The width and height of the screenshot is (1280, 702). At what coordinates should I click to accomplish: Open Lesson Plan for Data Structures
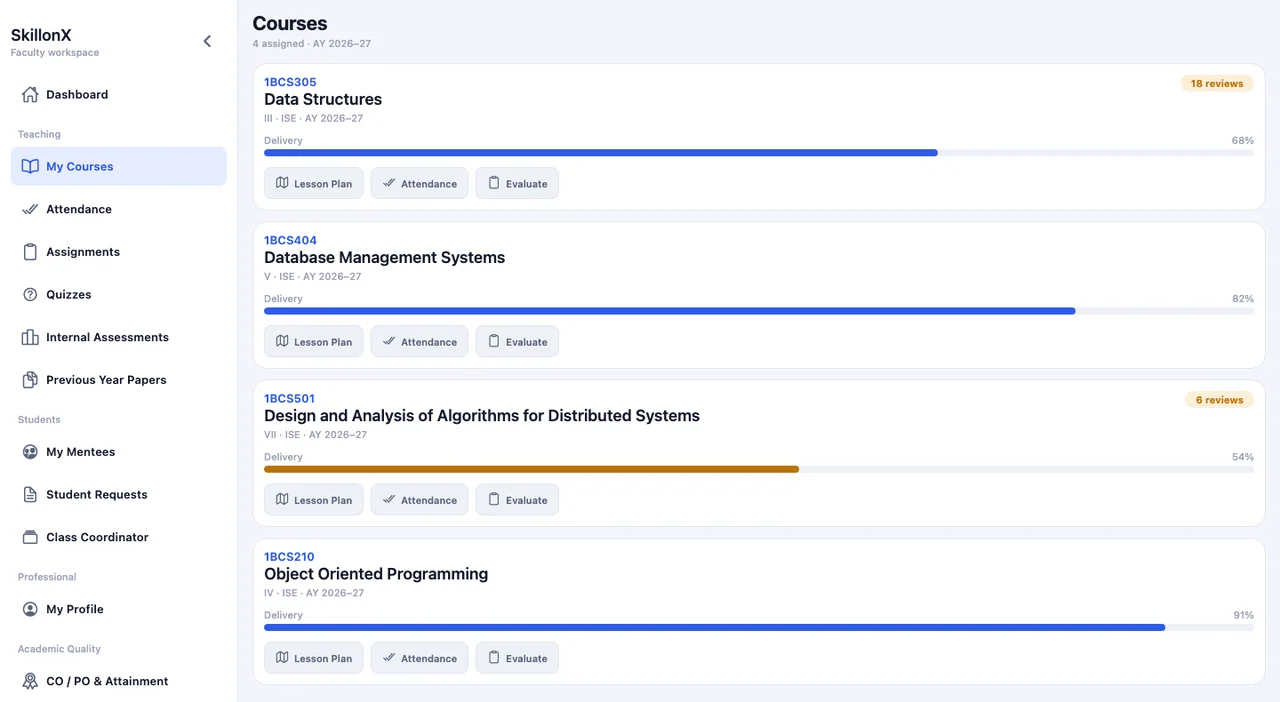pyautogui.click(x=314, y=183)
